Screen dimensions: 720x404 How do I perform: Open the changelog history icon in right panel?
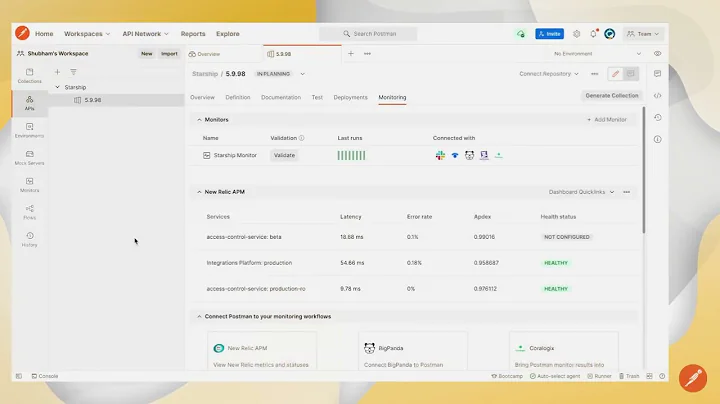pyautogui.click(x=658, y=118)
